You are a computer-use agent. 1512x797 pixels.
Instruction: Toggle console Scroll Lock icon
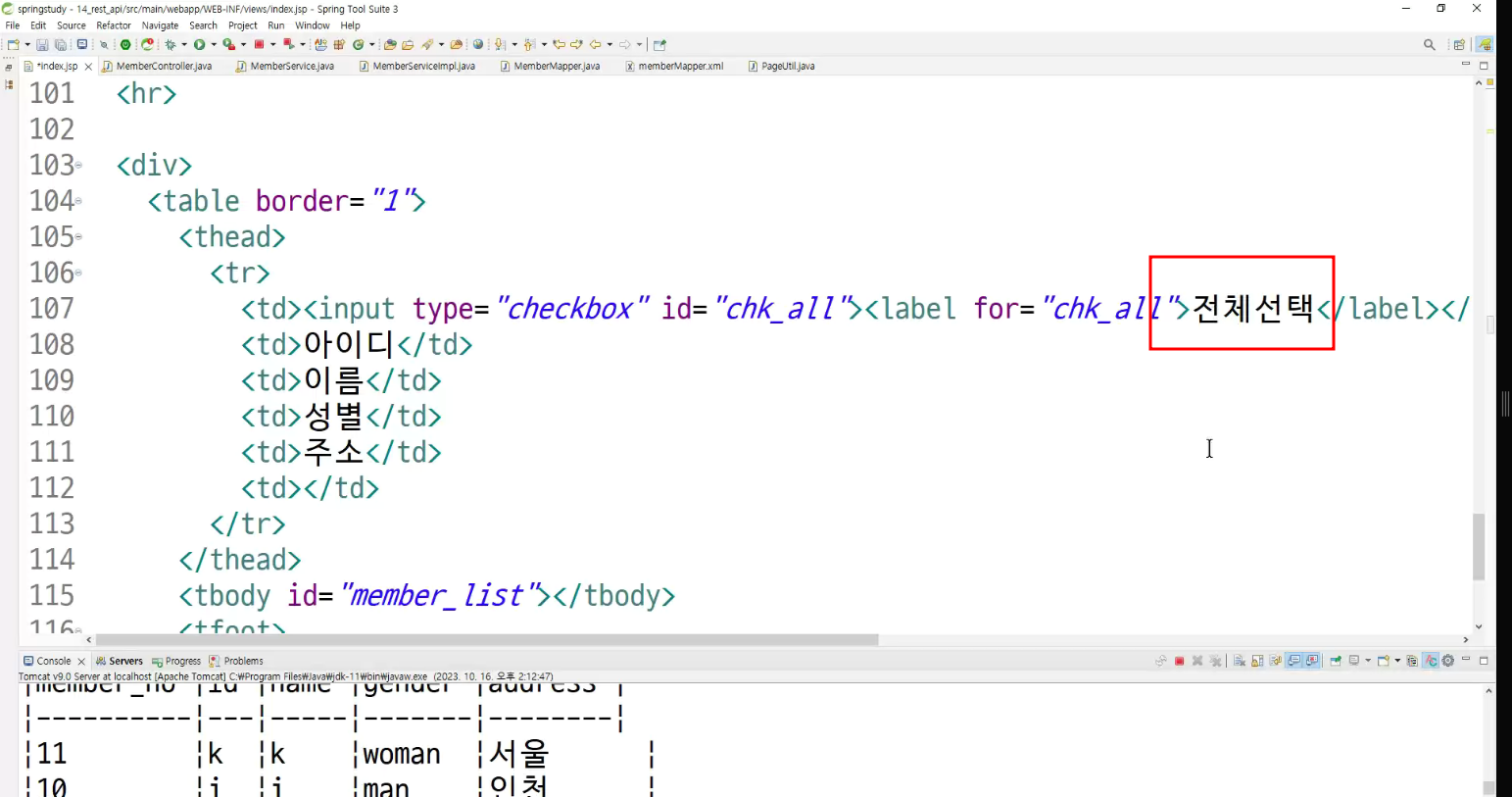tap(1257, 662)
